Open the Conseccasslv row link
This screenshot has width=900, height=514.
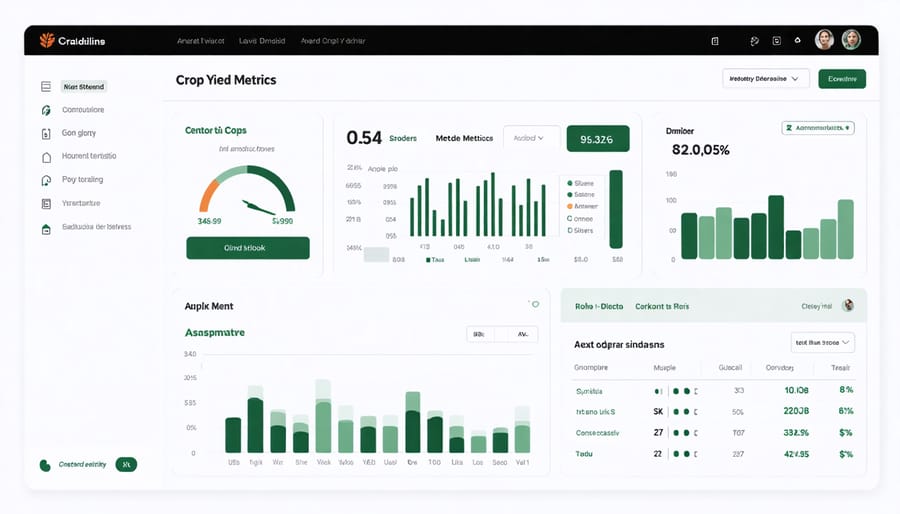pyautogui.click(x=598, y=433)
